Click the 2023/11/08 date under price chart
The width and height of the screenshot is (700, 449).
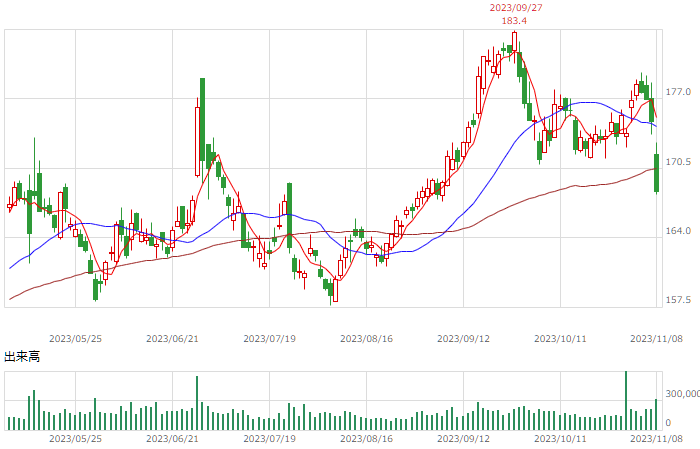tap(656, 339)
